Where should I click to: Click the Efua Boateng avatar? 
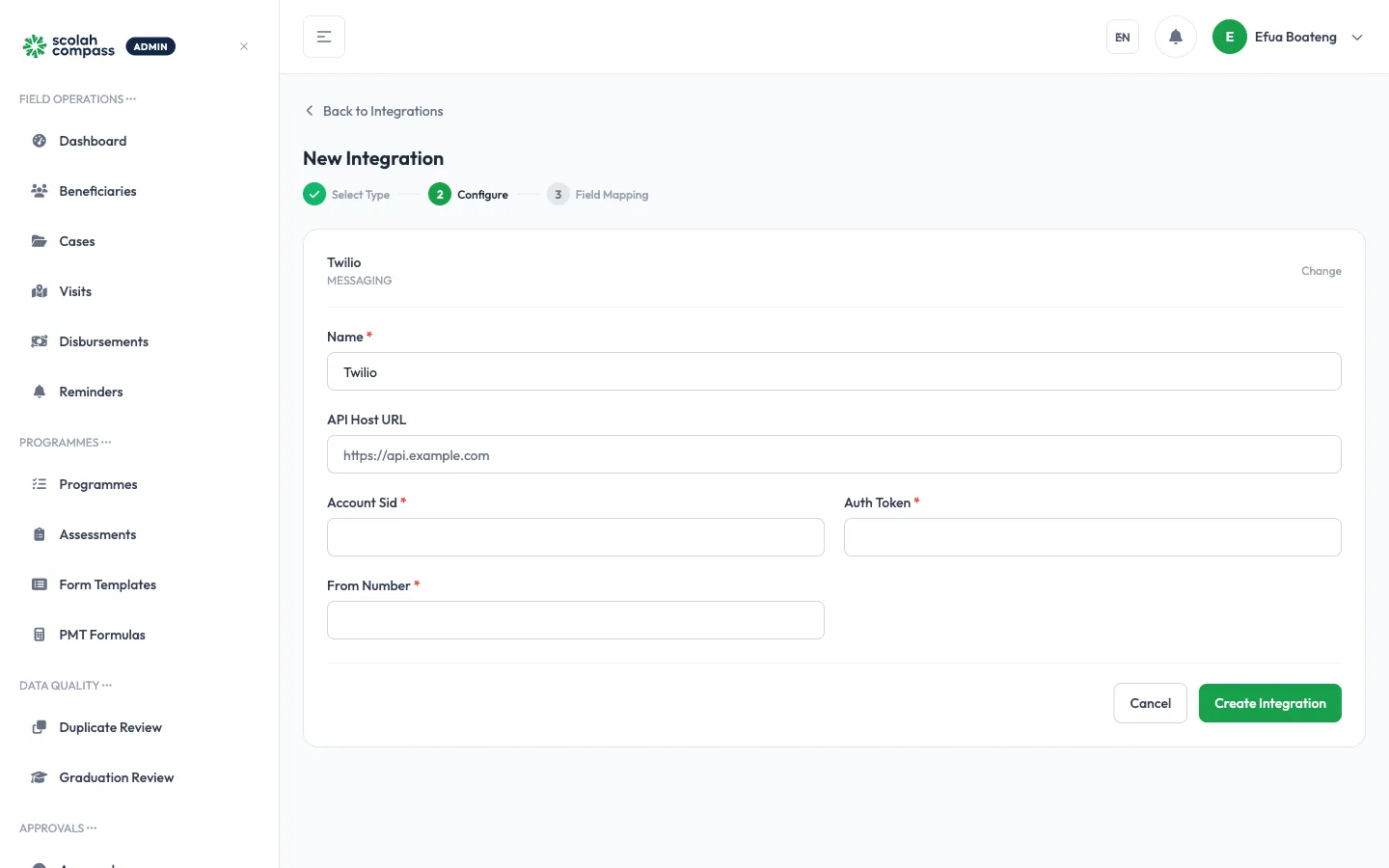pos(1230,37)
